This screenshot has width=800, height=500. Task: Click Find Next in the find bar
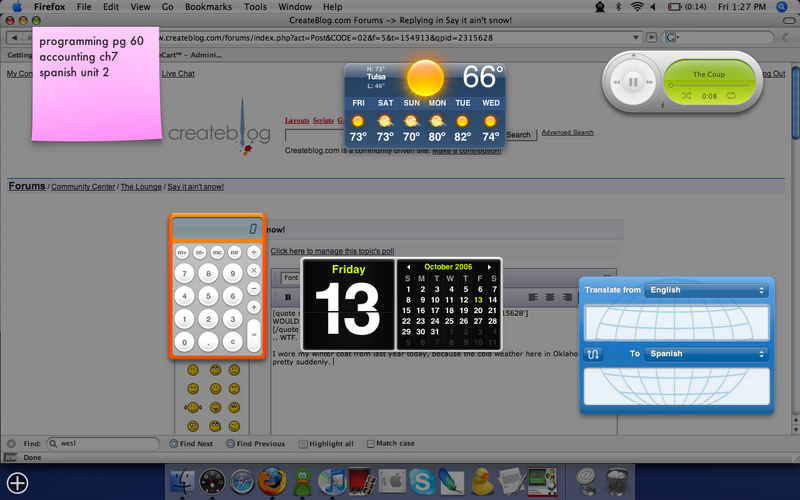(191, 444)
